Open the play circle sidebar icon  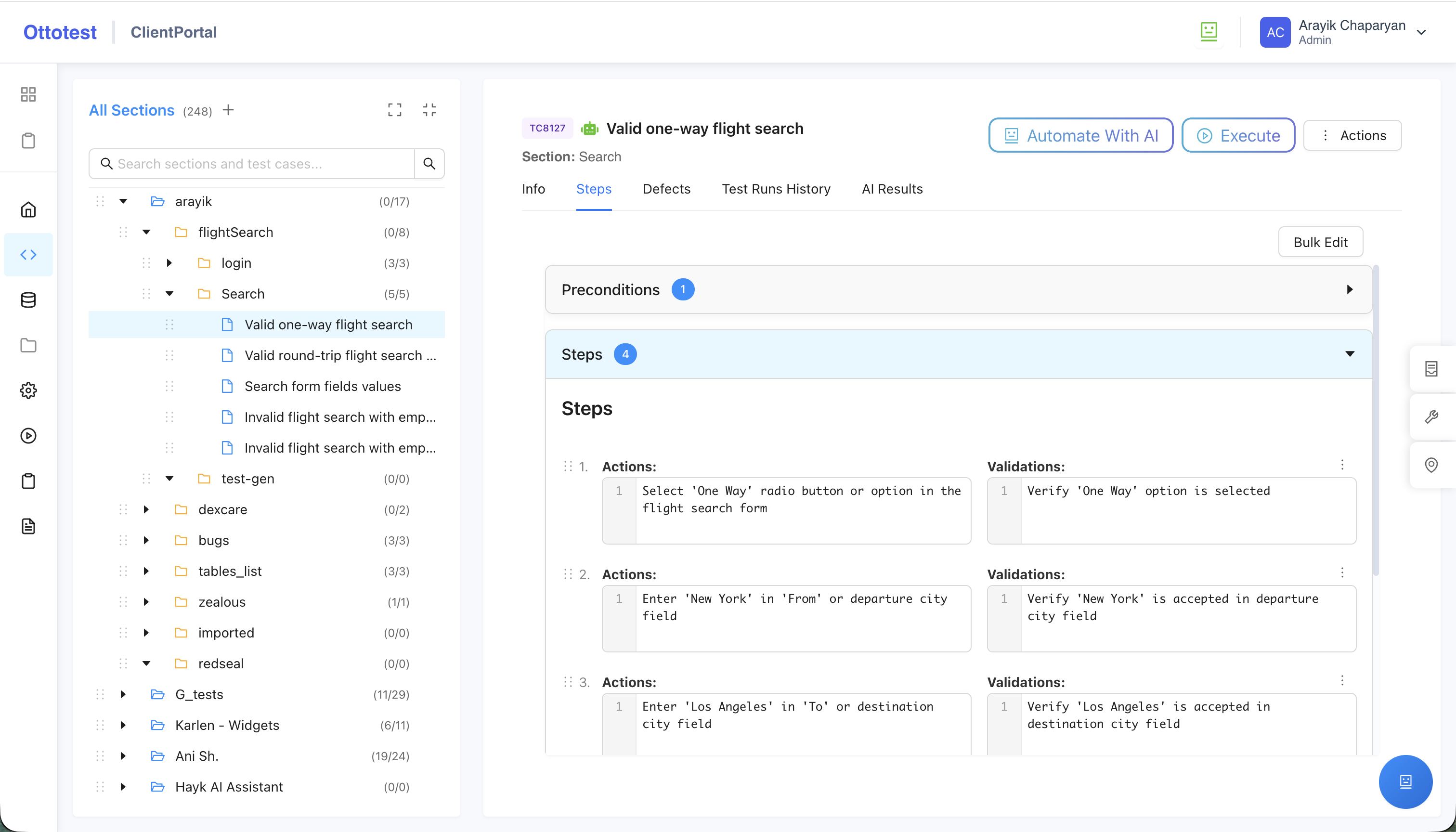pos(28,436)
